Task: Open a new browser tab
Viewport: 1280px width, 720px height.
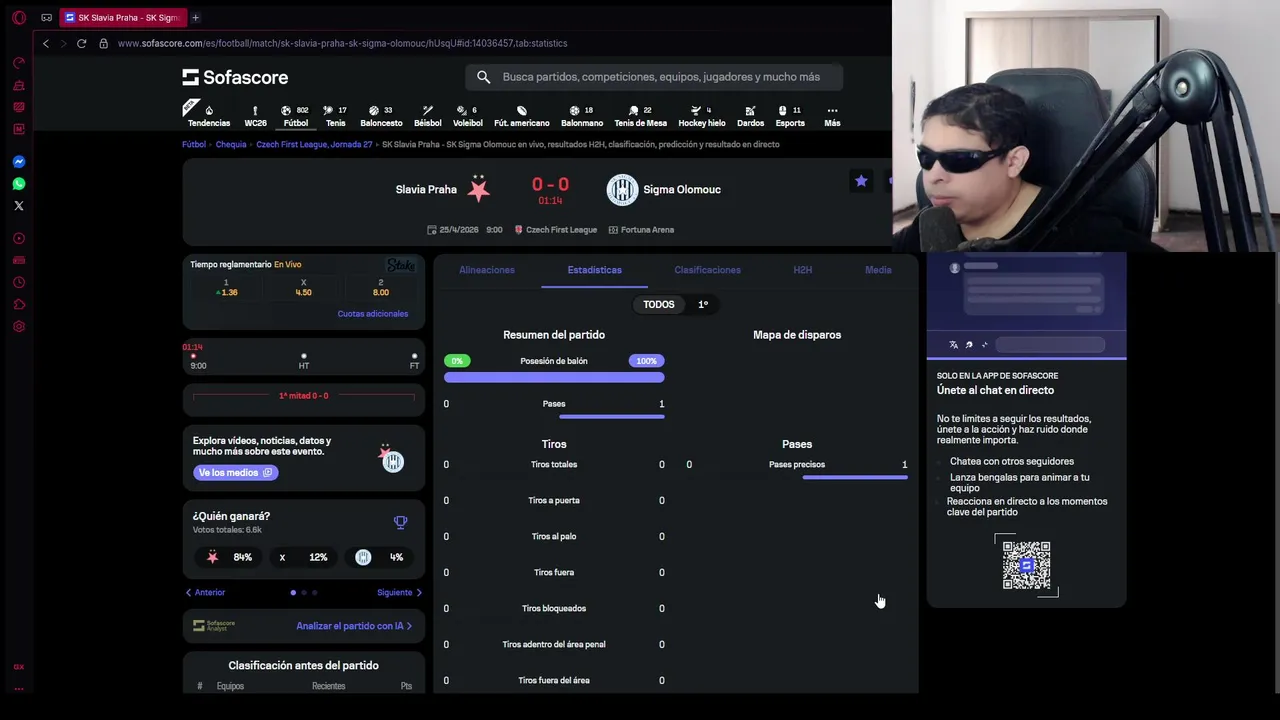Action: pyautogui.click(x=195, y=17)
